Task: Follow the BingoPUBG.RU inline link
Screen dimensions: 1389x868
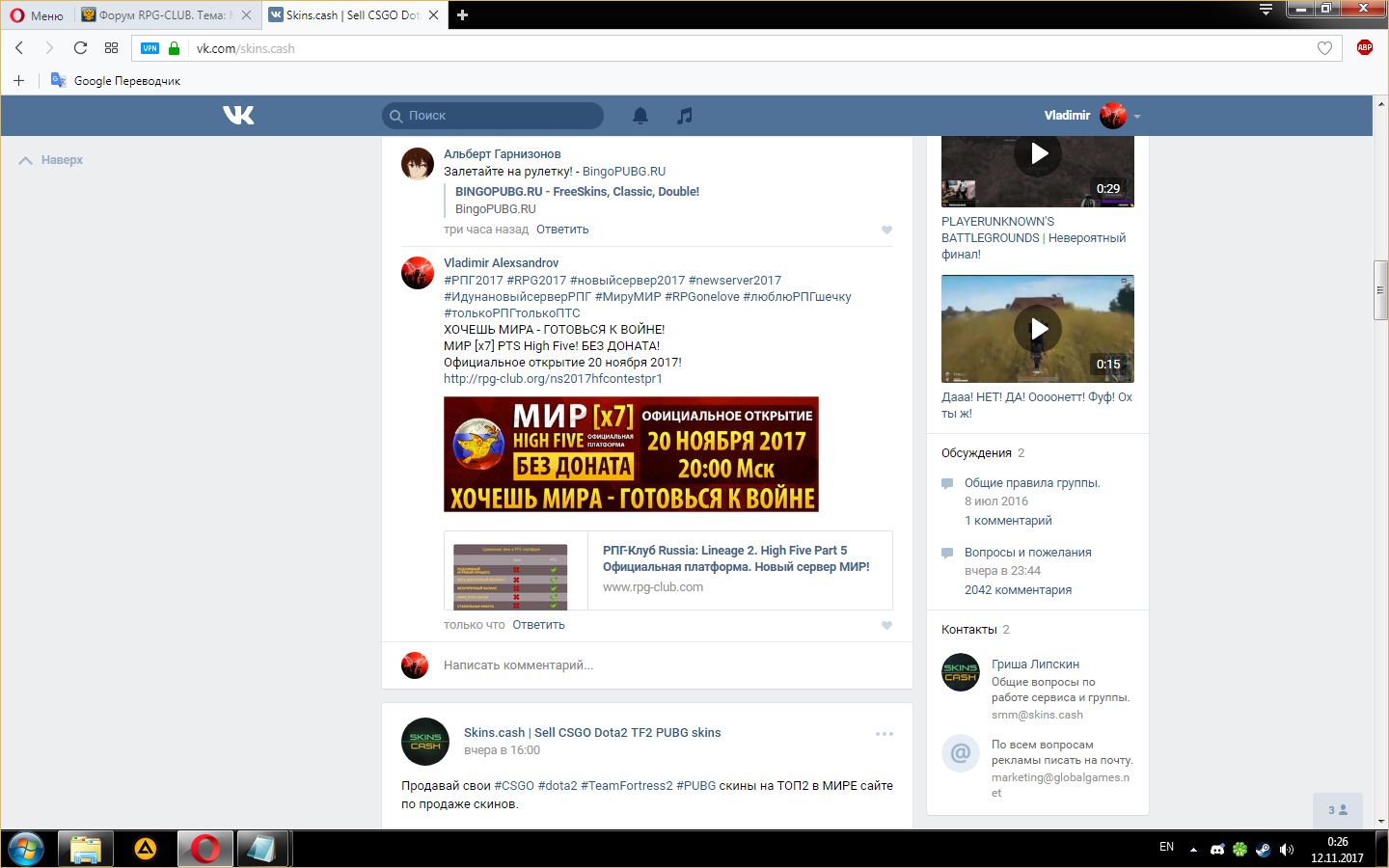Action: click(624, 172)
